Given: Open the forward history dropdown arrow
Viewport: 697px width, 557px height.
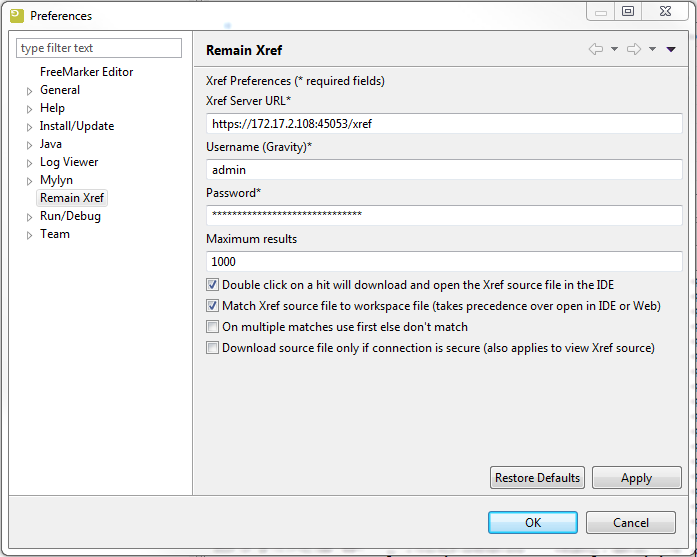Looking at the screenshot, I should pyautogui.click(x=652, y=49).
